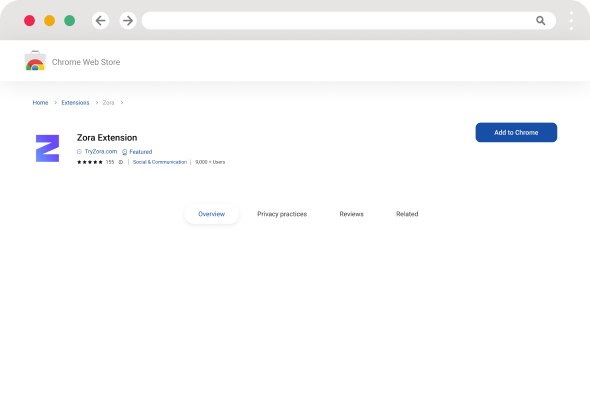Click the Chrome Web Store logo
Image resolution: width=590 pixels, height=419 pixels.
coord(35,61)
